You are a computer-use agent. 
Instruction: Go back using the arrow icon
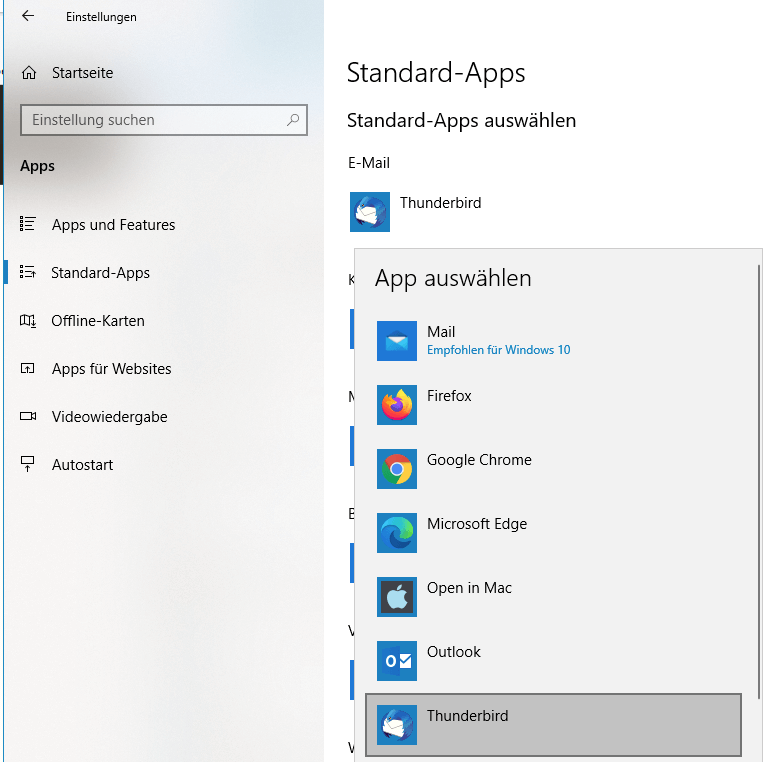point(28,16)
